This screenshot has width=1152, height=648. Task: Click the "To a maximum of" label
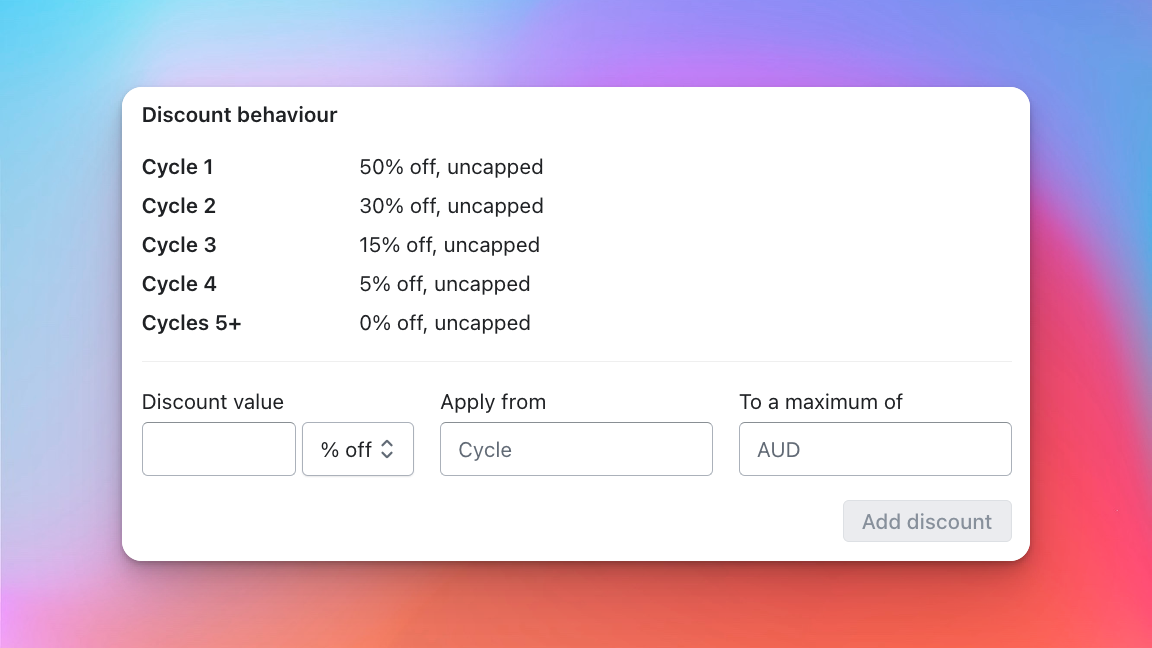pos(821,402)
